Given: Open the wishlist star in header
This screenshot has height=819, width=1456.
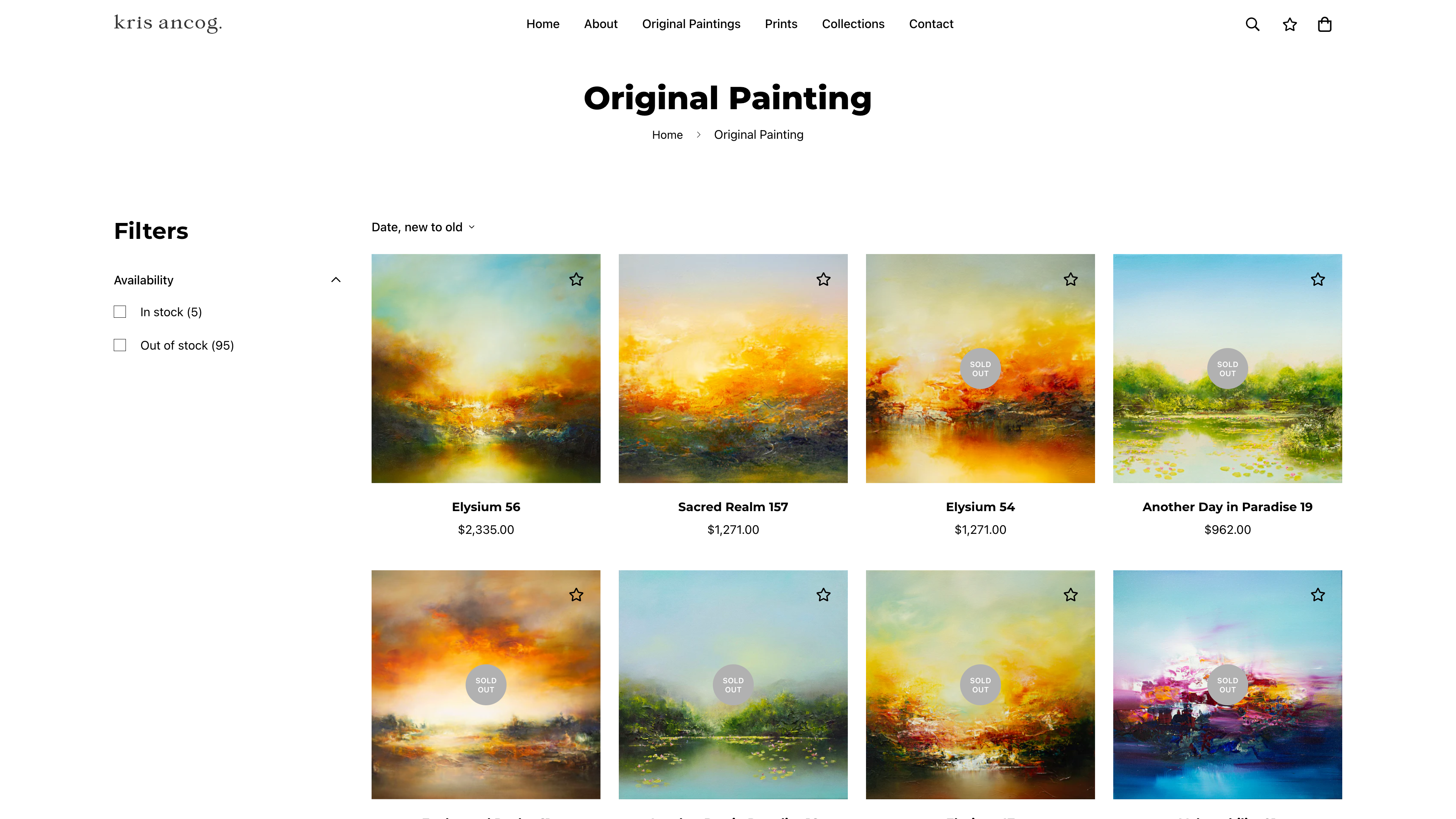Looking at the screenshot, I should 1289,24.
